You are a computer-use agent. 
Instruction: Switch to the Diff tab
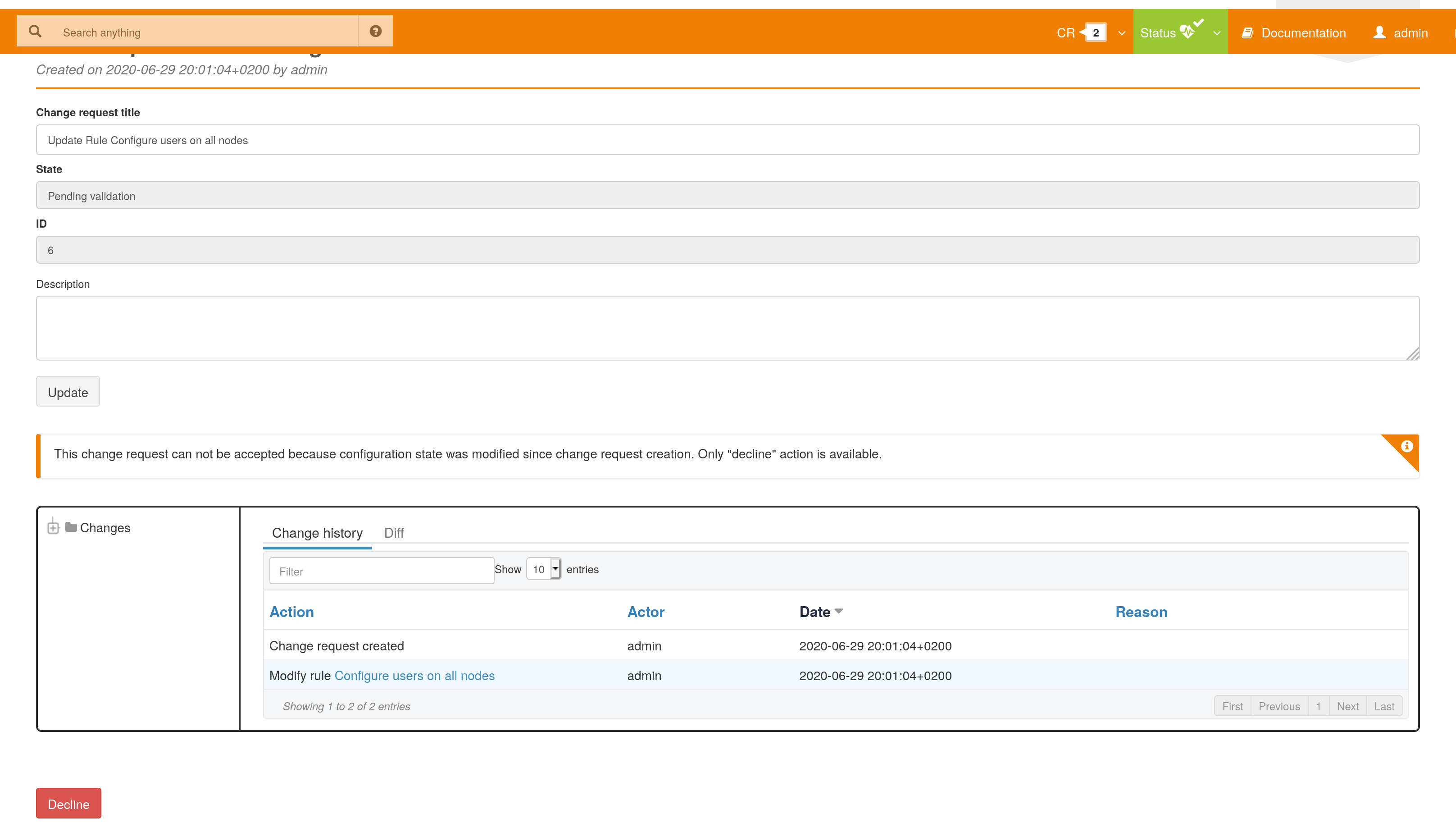click(393, 533)
